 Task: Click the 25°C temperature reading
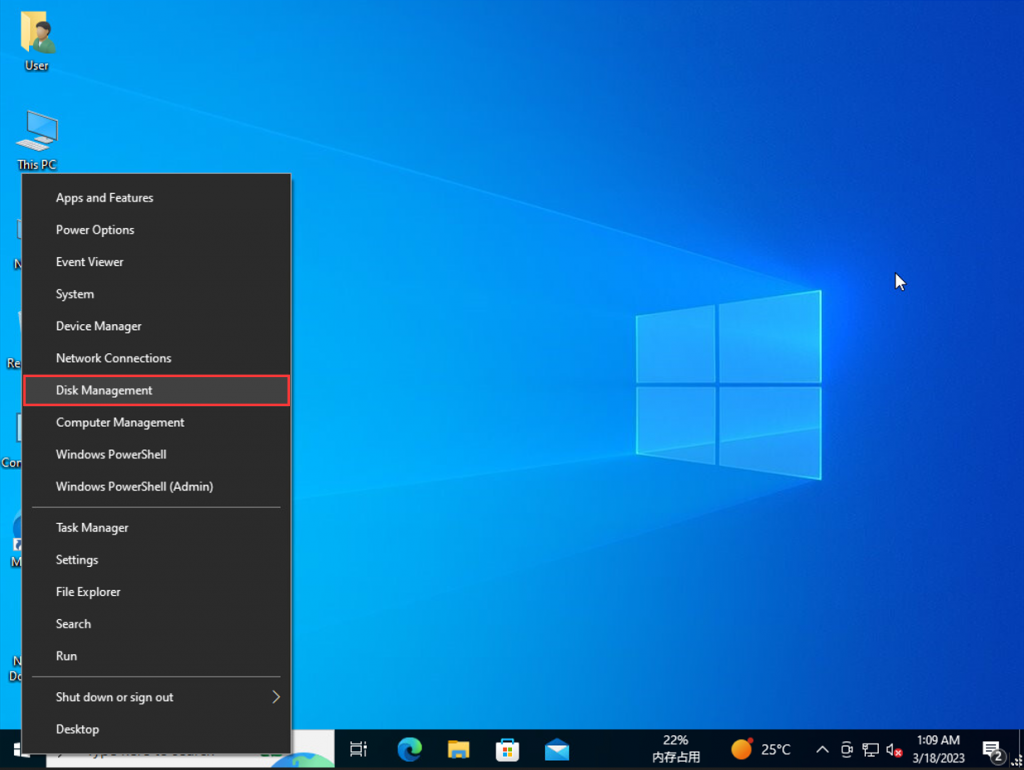(776, 750)
